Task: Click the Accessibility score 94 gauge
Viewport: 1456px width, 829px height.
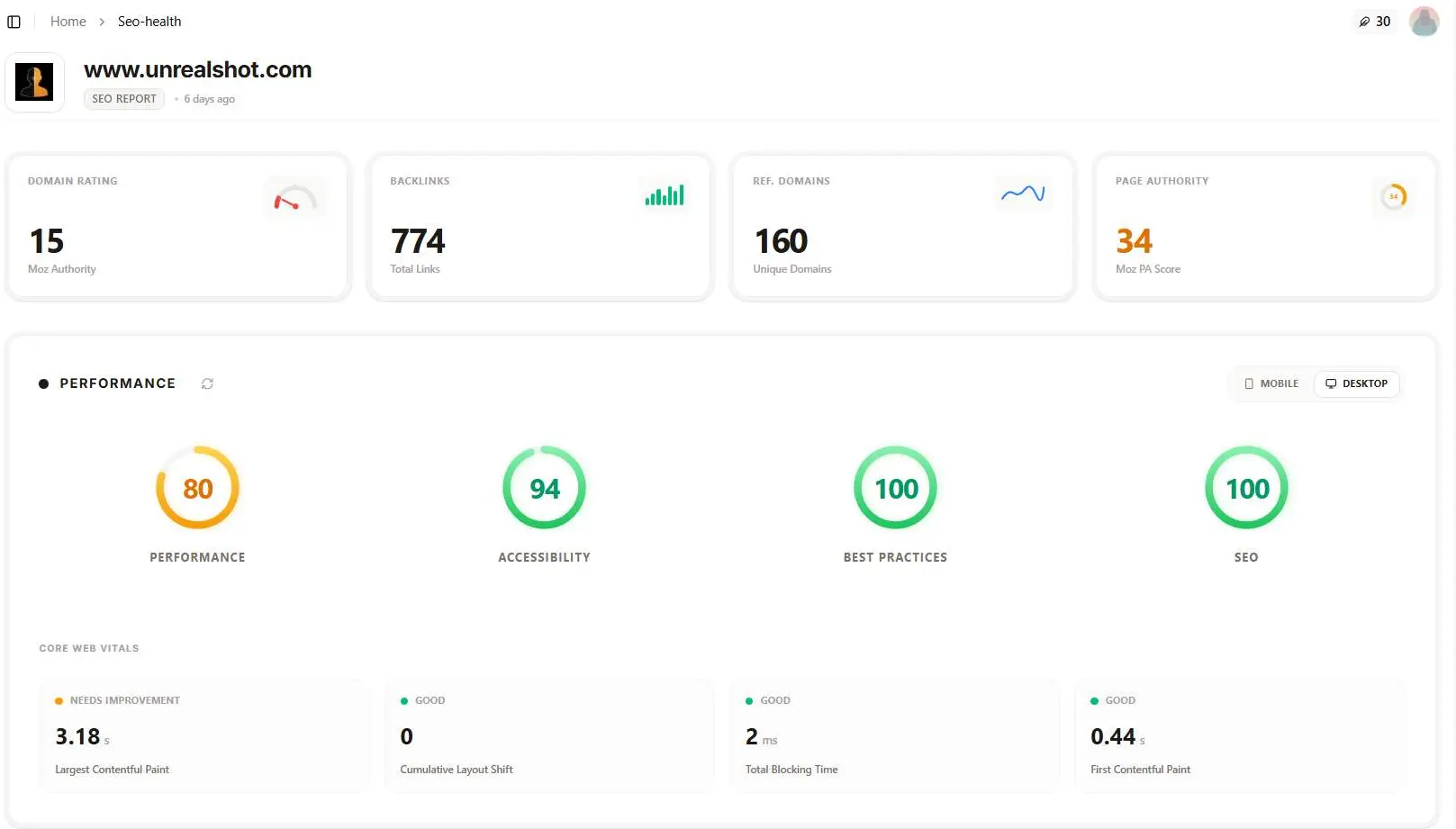Action: [544, 488]
